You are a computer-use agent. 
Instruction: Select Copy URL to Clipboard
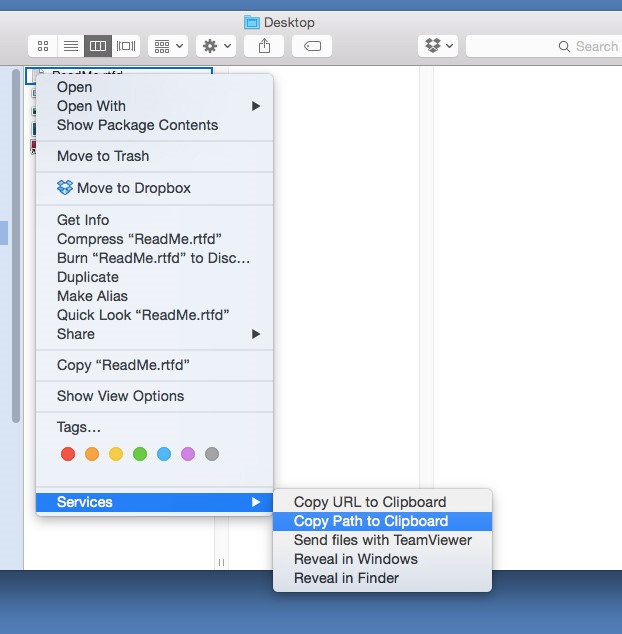pos(370,502)
